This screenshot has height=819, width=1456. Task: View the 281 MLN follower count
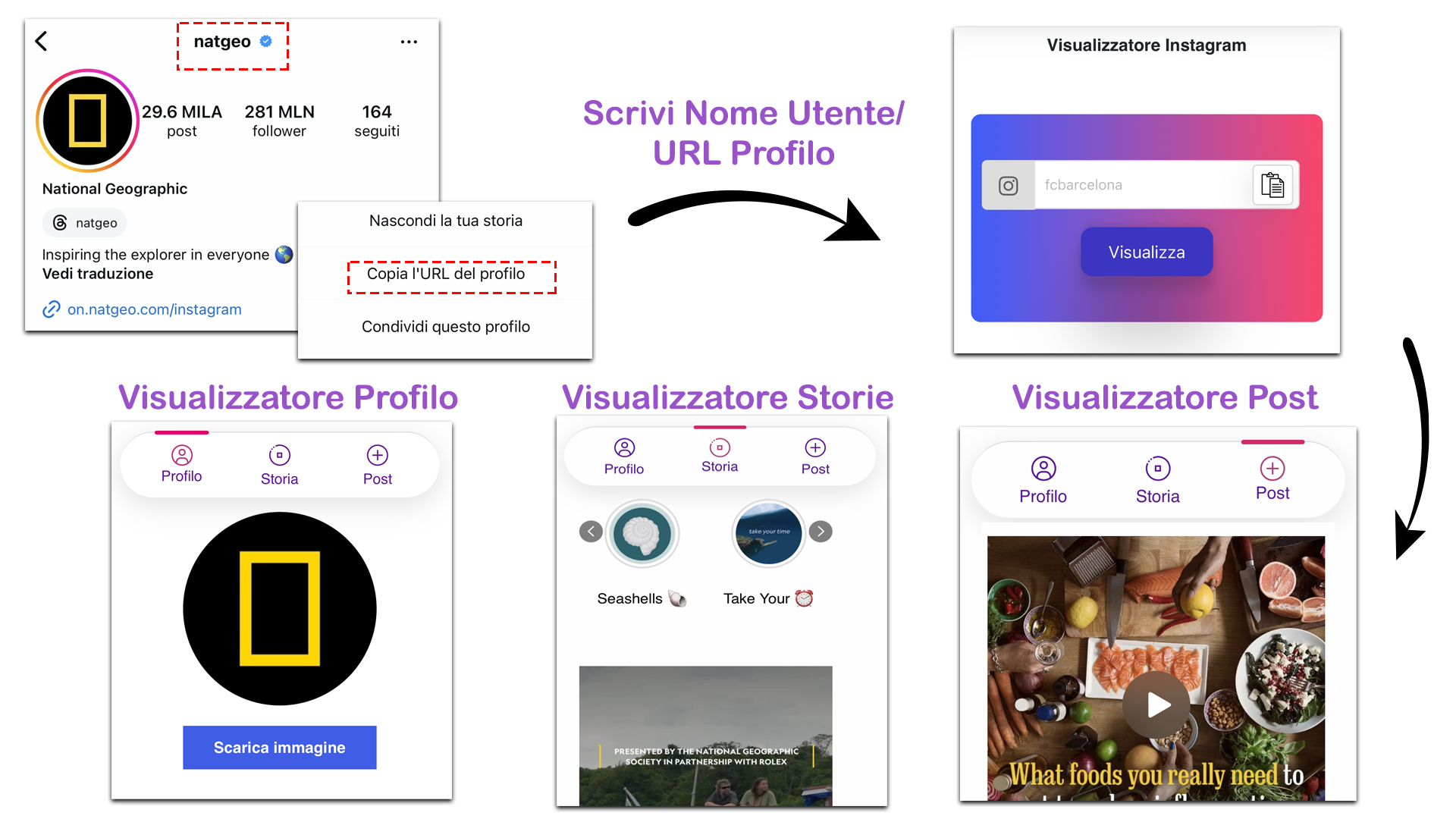click(279, 121)
